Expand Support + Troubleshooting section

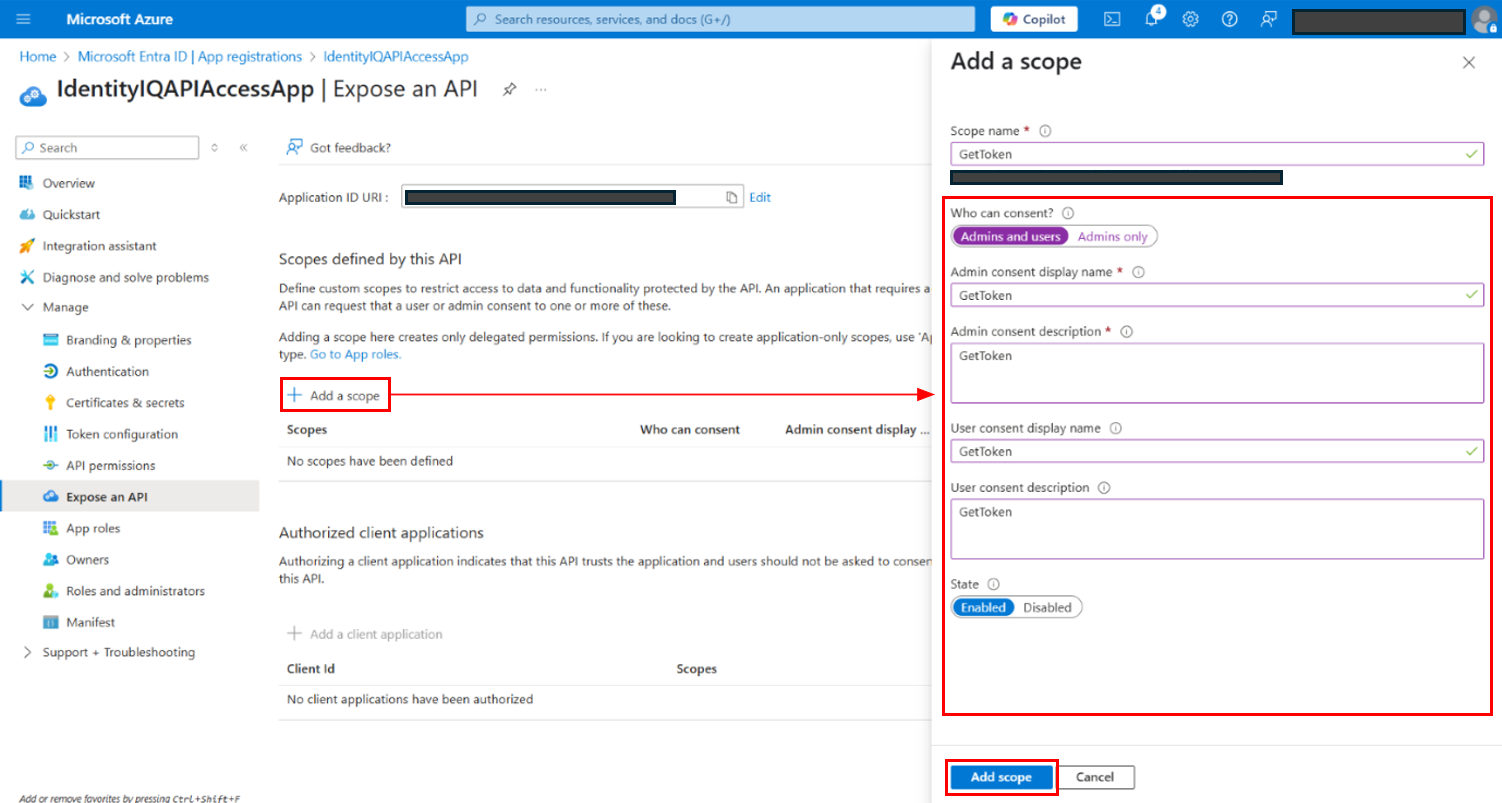[x=27, y=652]
